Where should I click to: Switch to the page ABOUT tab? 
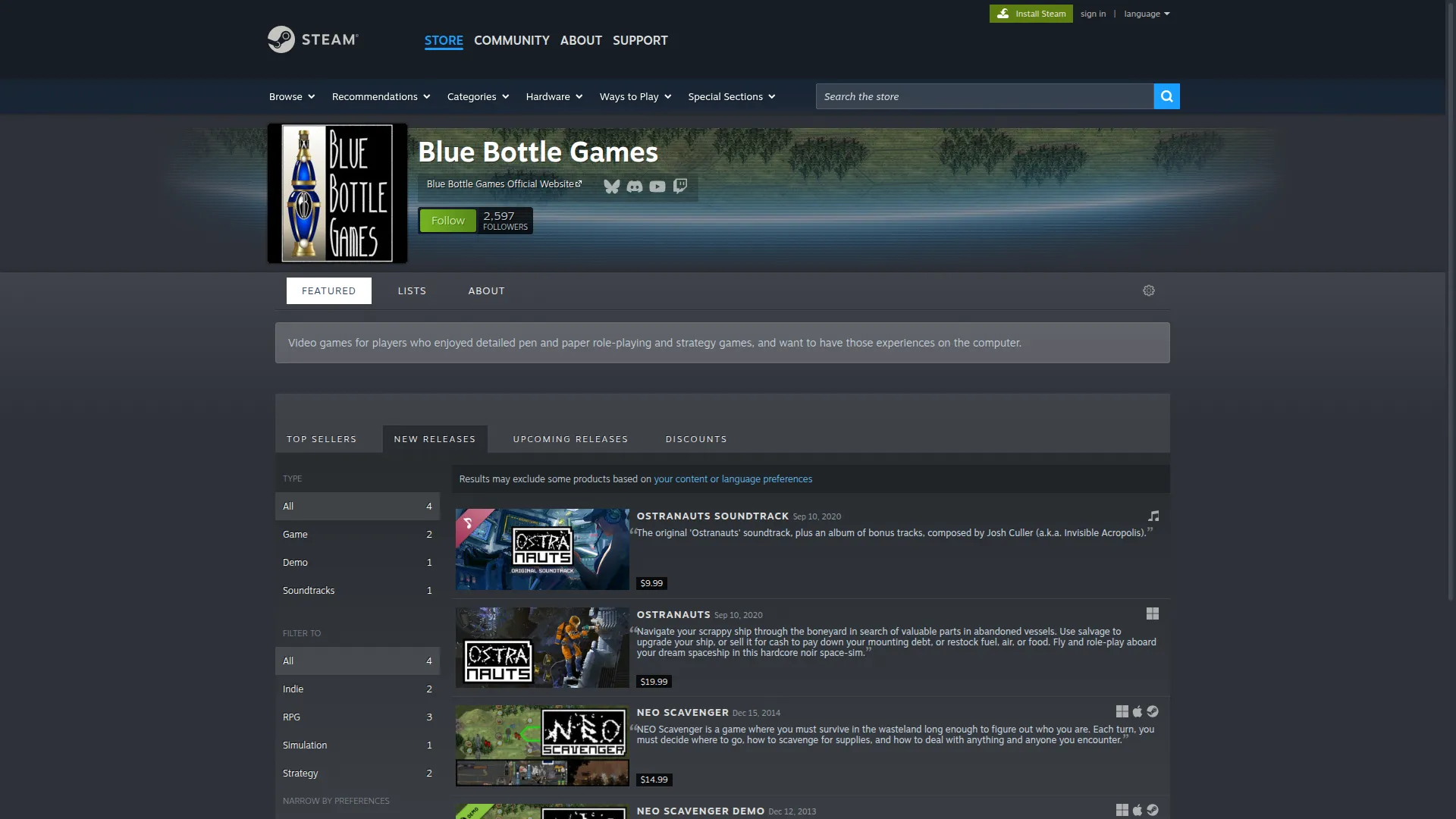click(486, 290)
